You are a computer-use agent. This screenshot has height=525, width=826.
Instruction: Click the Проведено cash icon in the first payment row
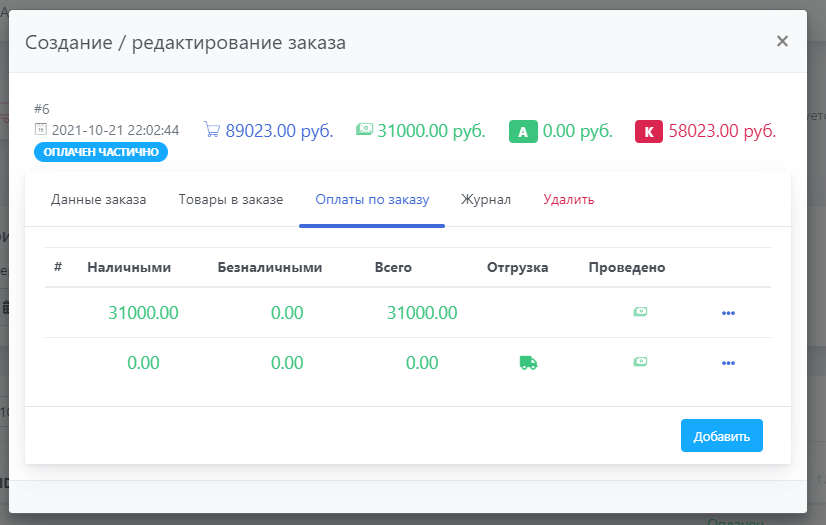[640, 312]
